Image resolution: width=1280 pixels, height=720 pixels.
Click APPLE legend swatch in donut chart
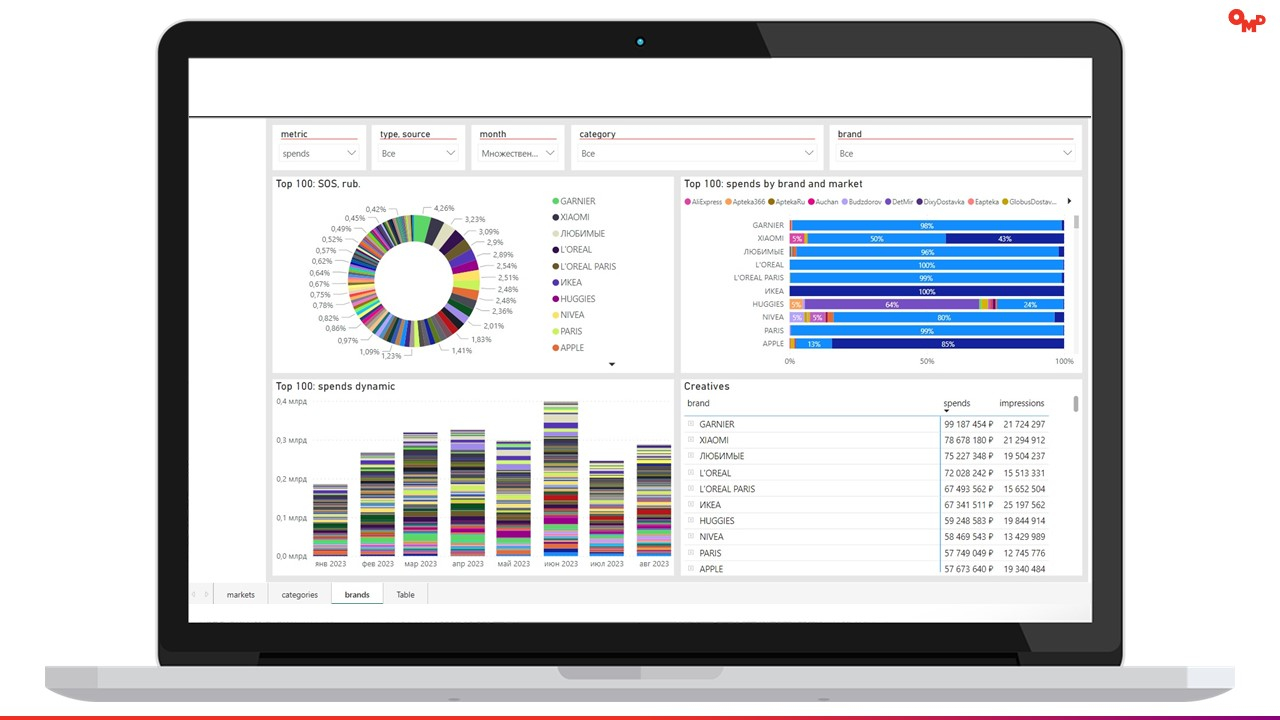pos(555,348)
